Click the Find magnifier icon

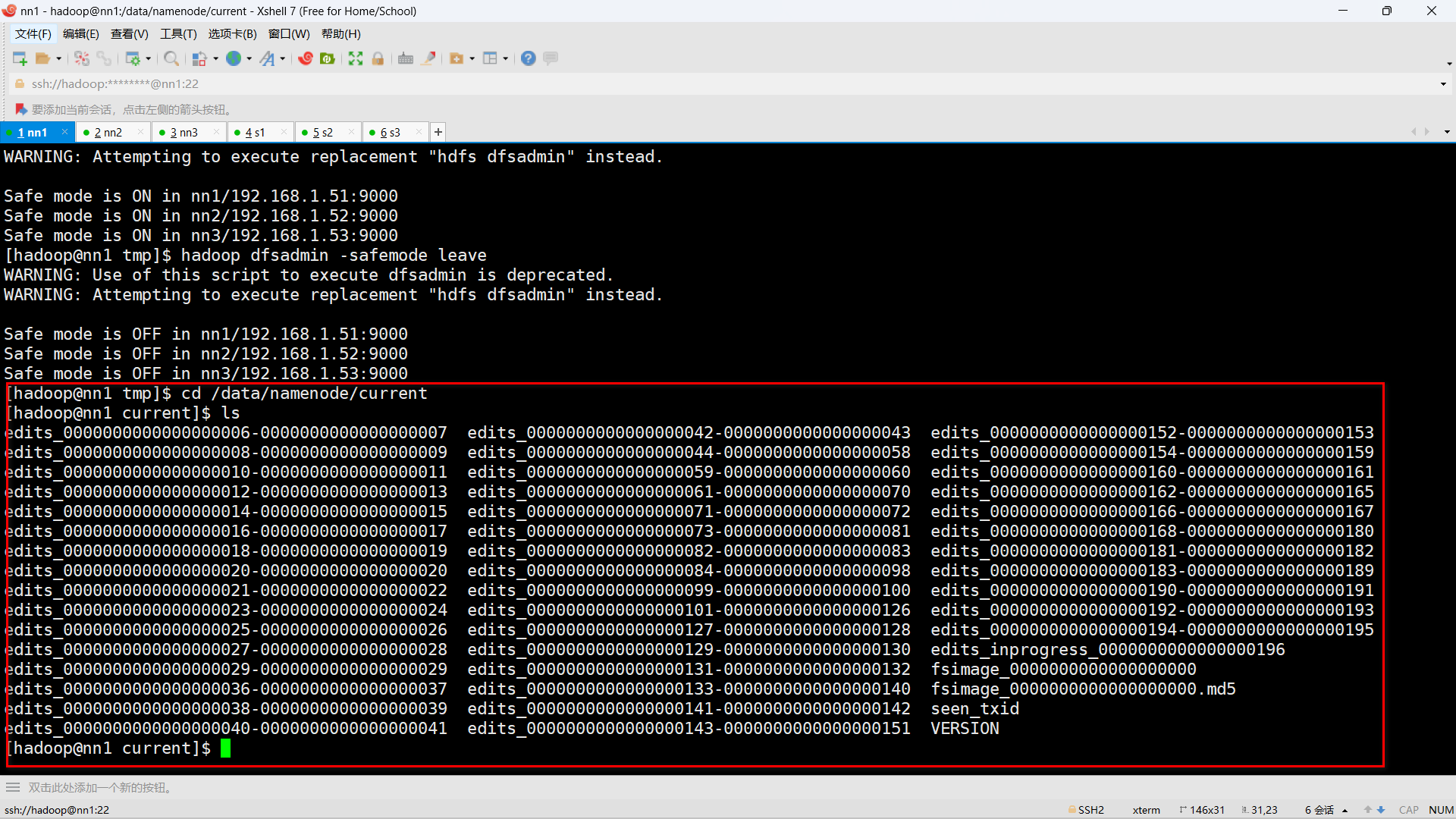pos(171,58)
